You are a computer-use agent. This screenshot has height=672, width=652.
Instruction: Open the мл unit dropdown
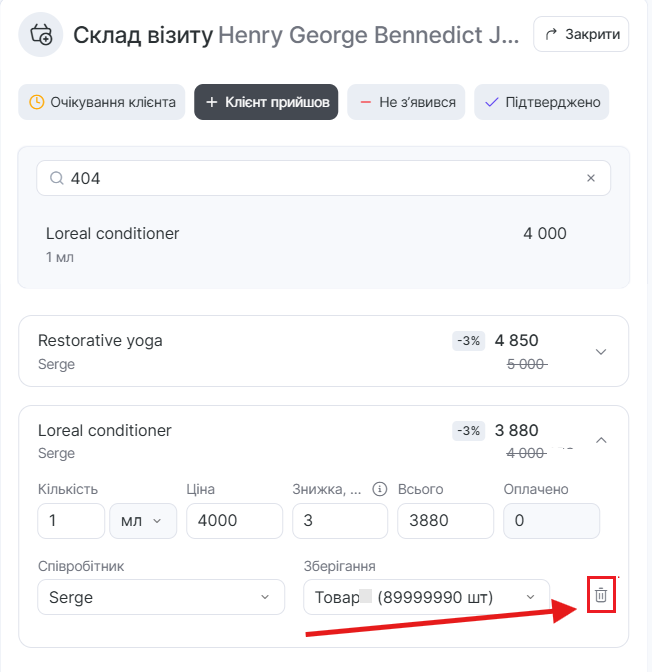143,521
